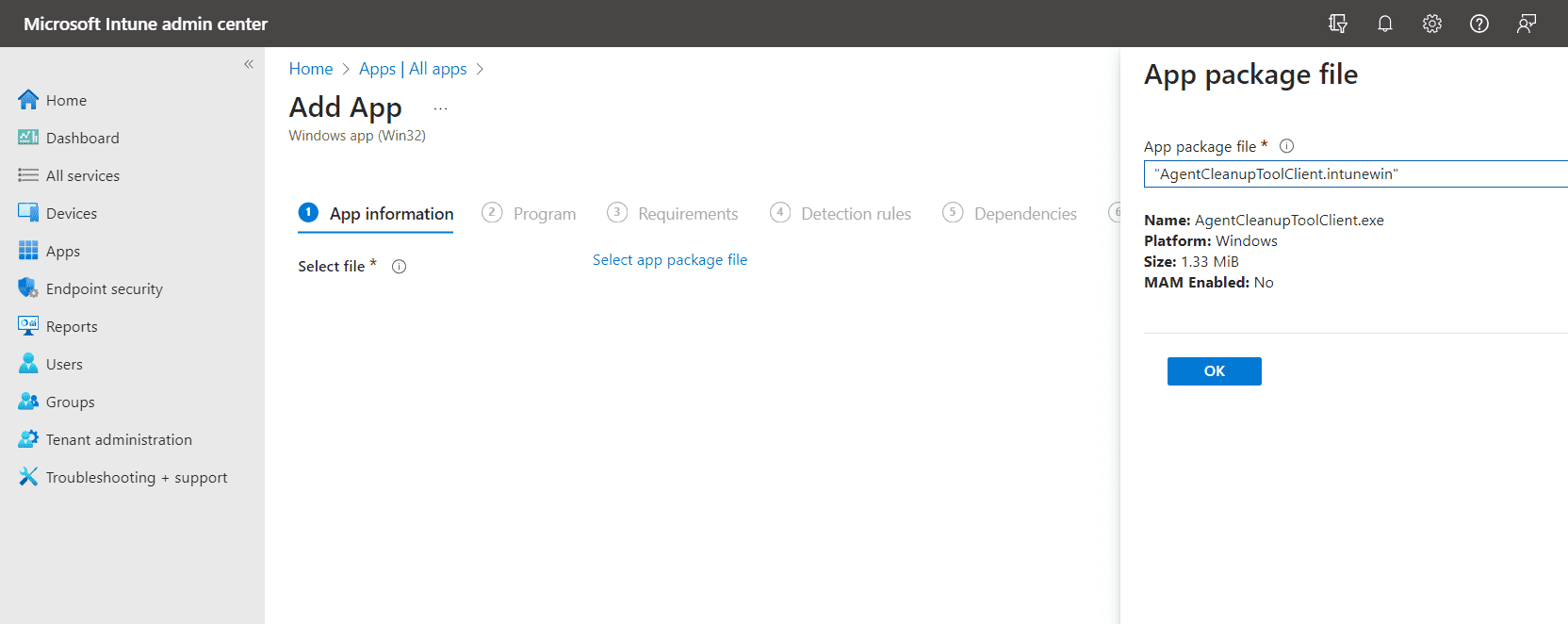Screen dimensions: 1568x624
Task: Open the settings gear in header
Action: tap(1431, 24)
